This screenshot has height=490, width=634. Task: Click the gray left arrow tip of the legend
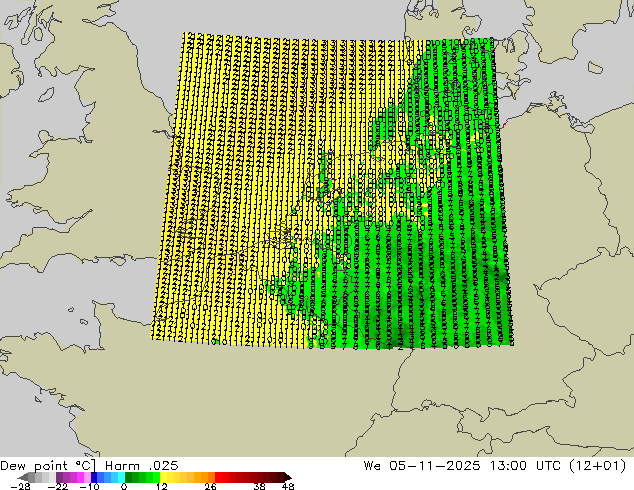23,477
